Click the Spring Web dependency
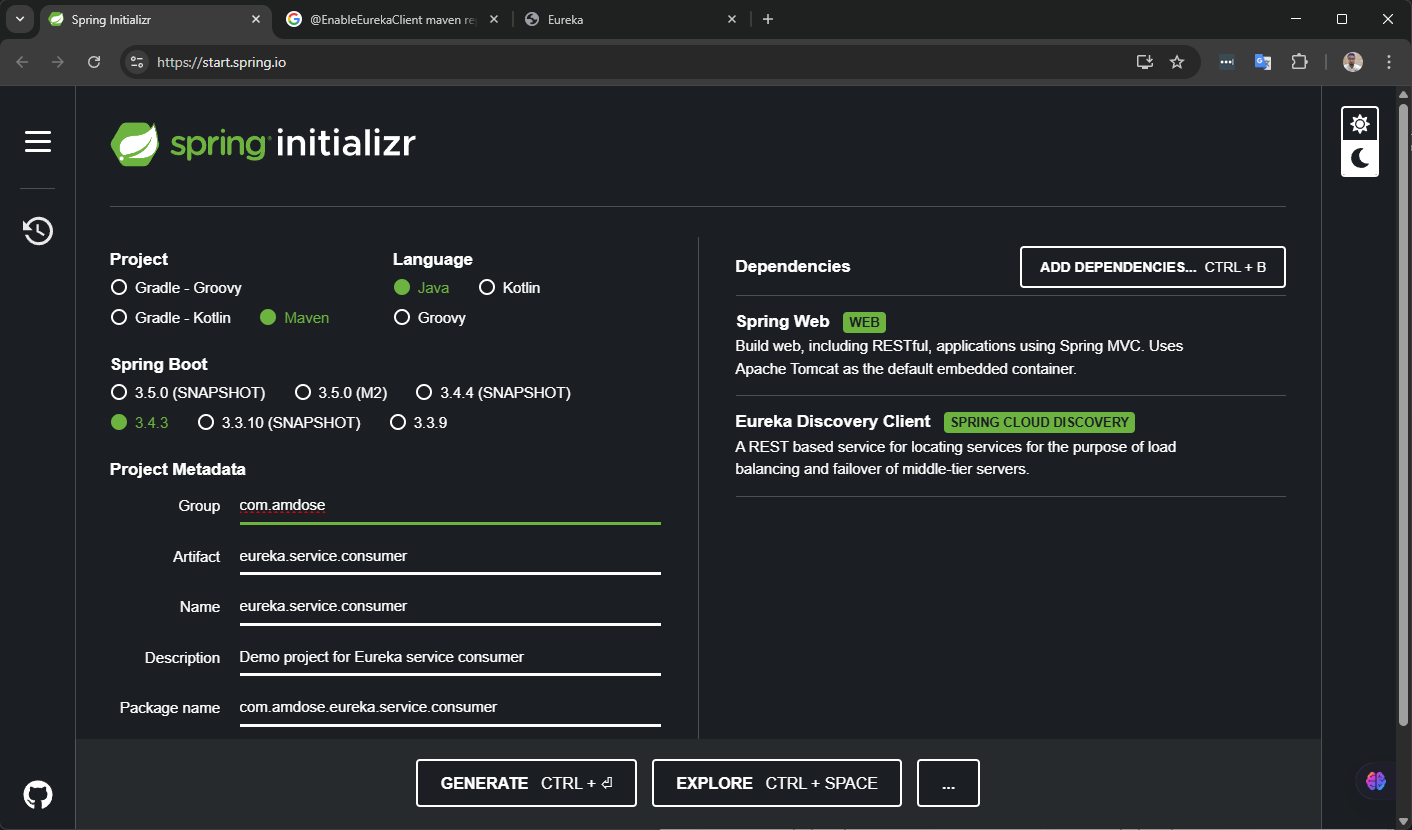The image size is (1412, 830). (1010, 346)
